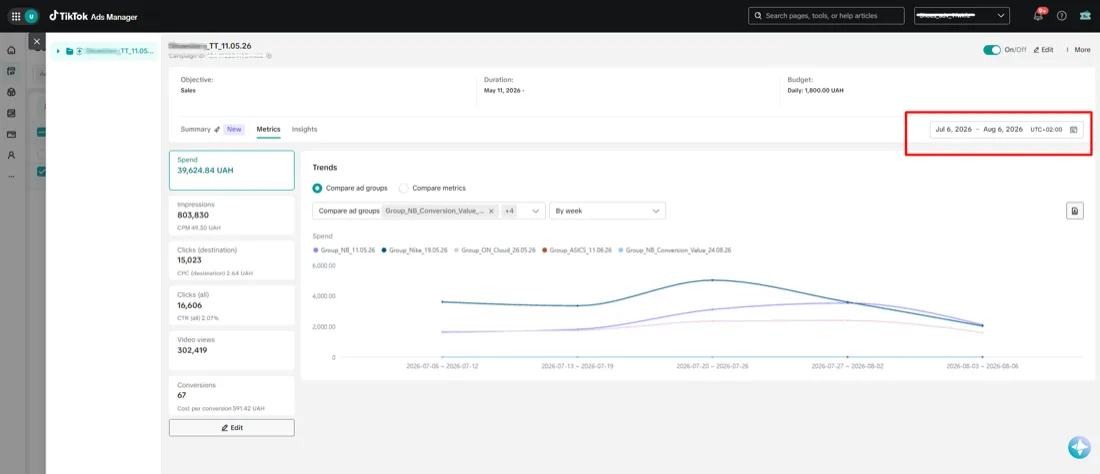This screenshot has width=1100, height=474.
Task: Open the More options menu
Action: tap(1078, 50)
